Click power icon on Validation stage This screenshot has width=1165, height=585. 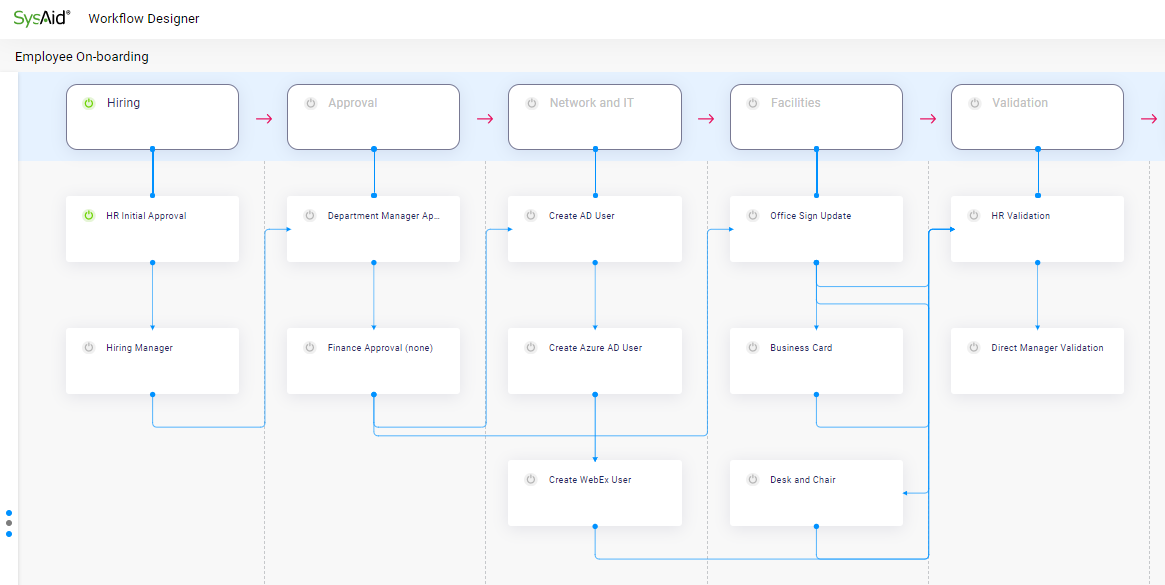[974, 103]
